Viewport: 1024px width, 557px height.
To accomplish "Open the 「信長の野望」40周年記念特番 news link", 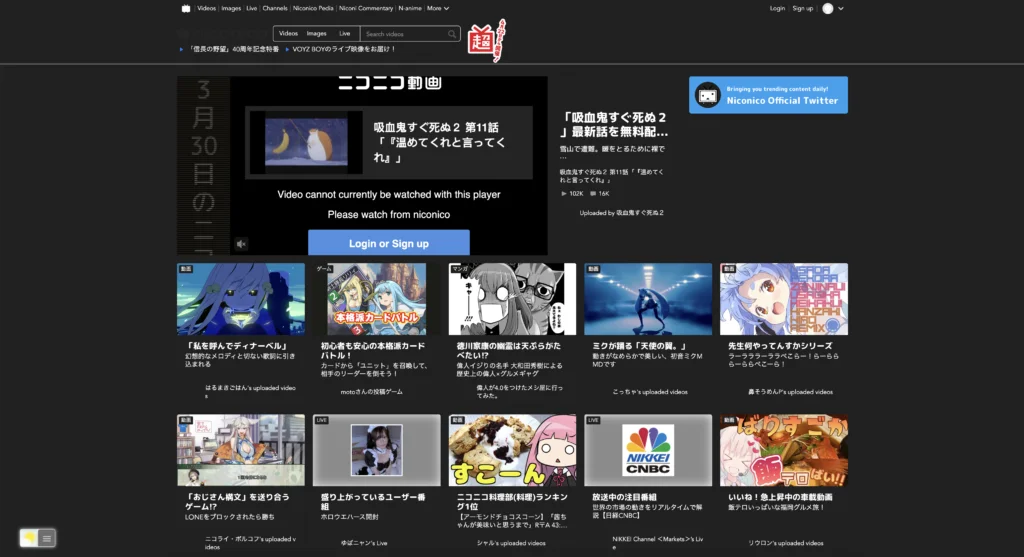I will click(x=234, y=49).
